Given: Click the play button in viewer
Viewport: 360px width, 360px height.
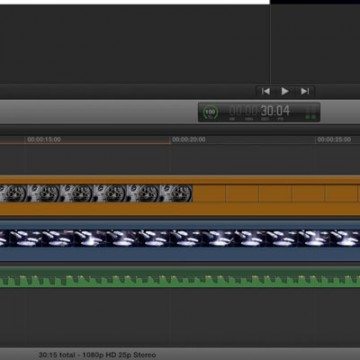Looking at the screenshot, I should [285, 91].
